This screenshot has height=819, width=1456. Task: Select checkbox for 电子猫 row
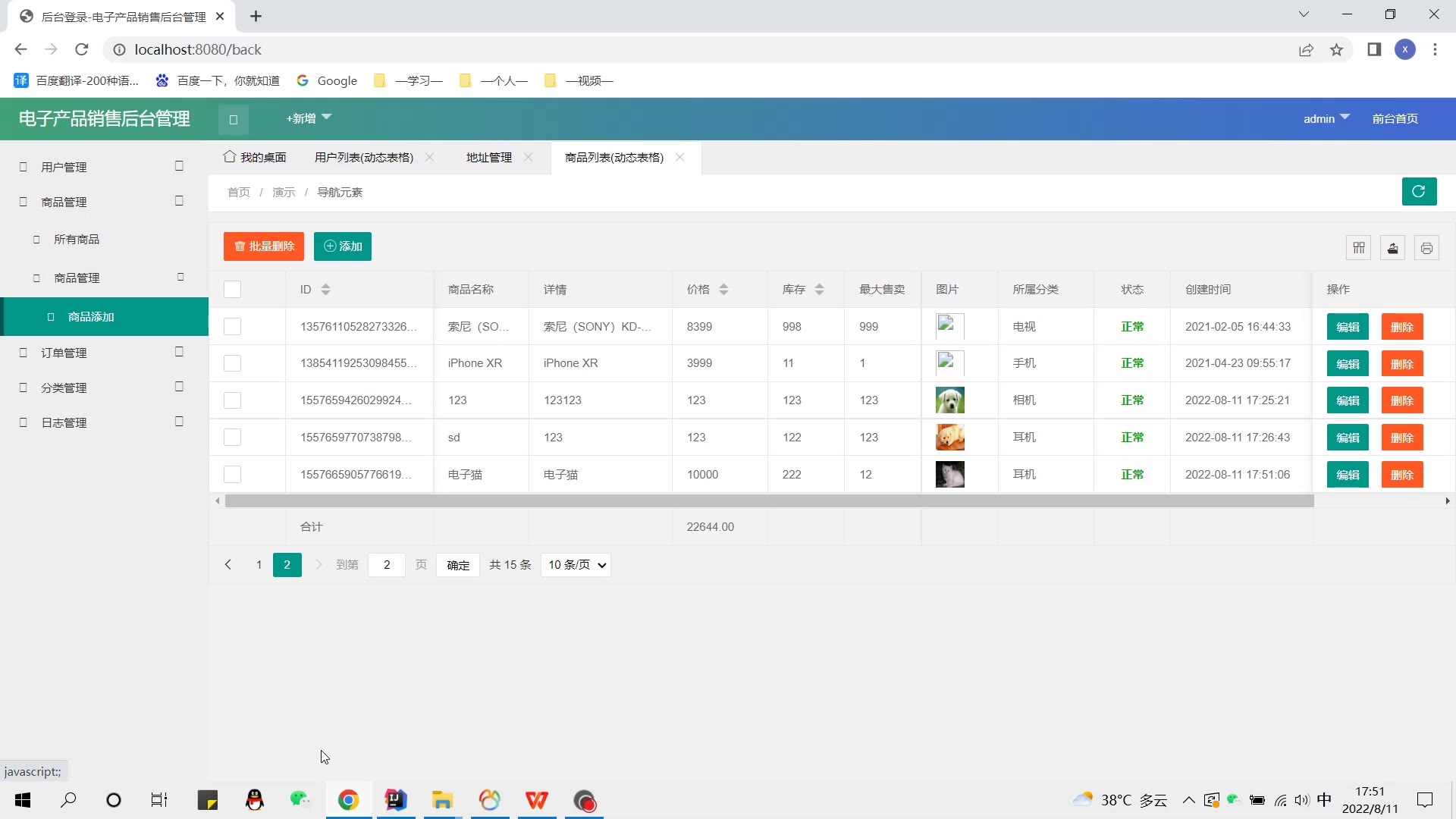232,475
